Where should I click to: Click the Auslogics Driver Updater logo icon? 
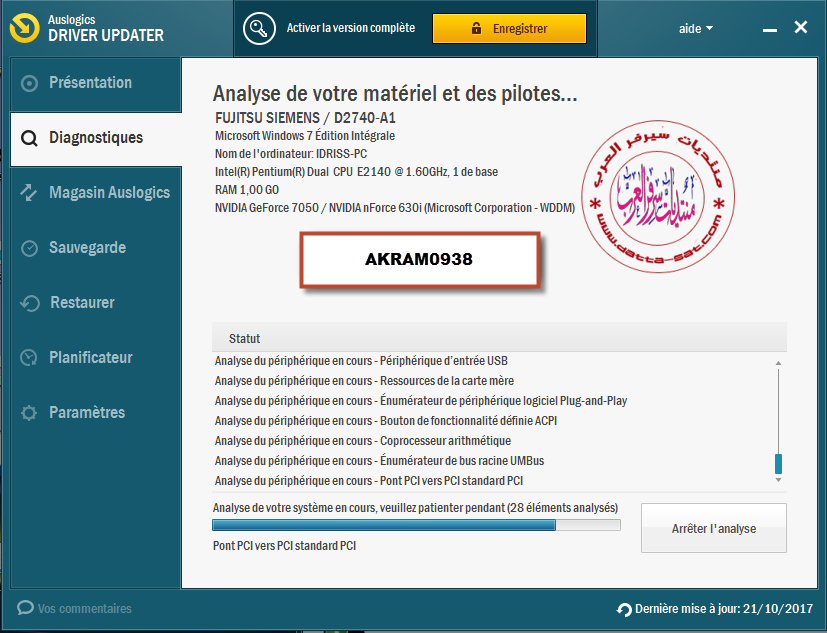(x=24, y=28)
